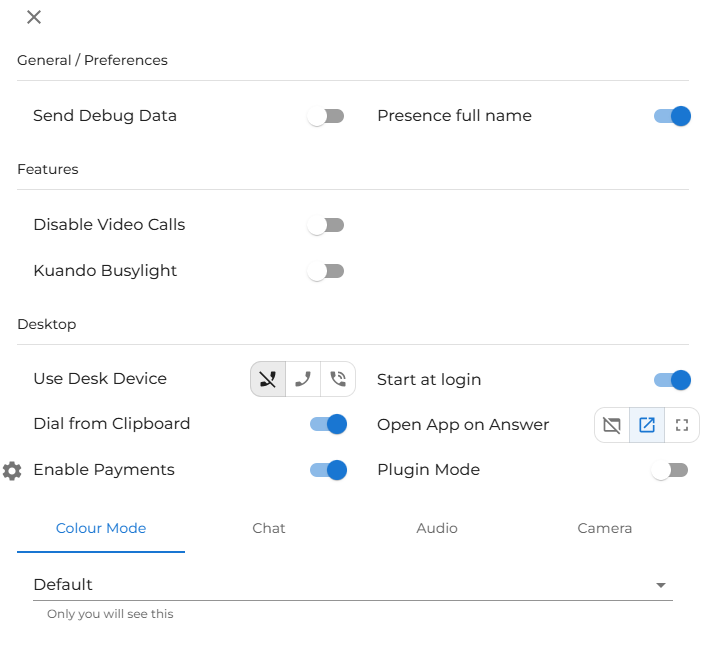Click the 'Only you will see this' hint

(x=110, y=614)
